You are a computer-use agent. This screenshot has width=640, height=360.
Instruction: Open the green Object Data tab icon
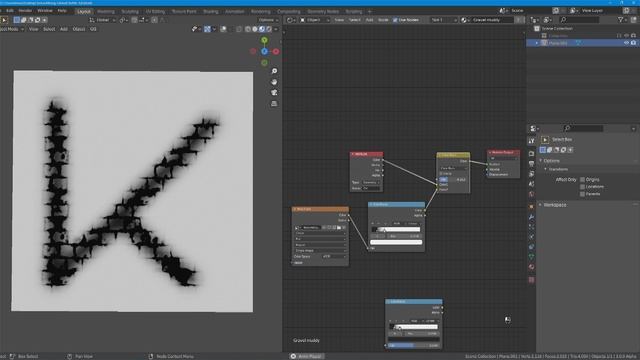(531, 257)
